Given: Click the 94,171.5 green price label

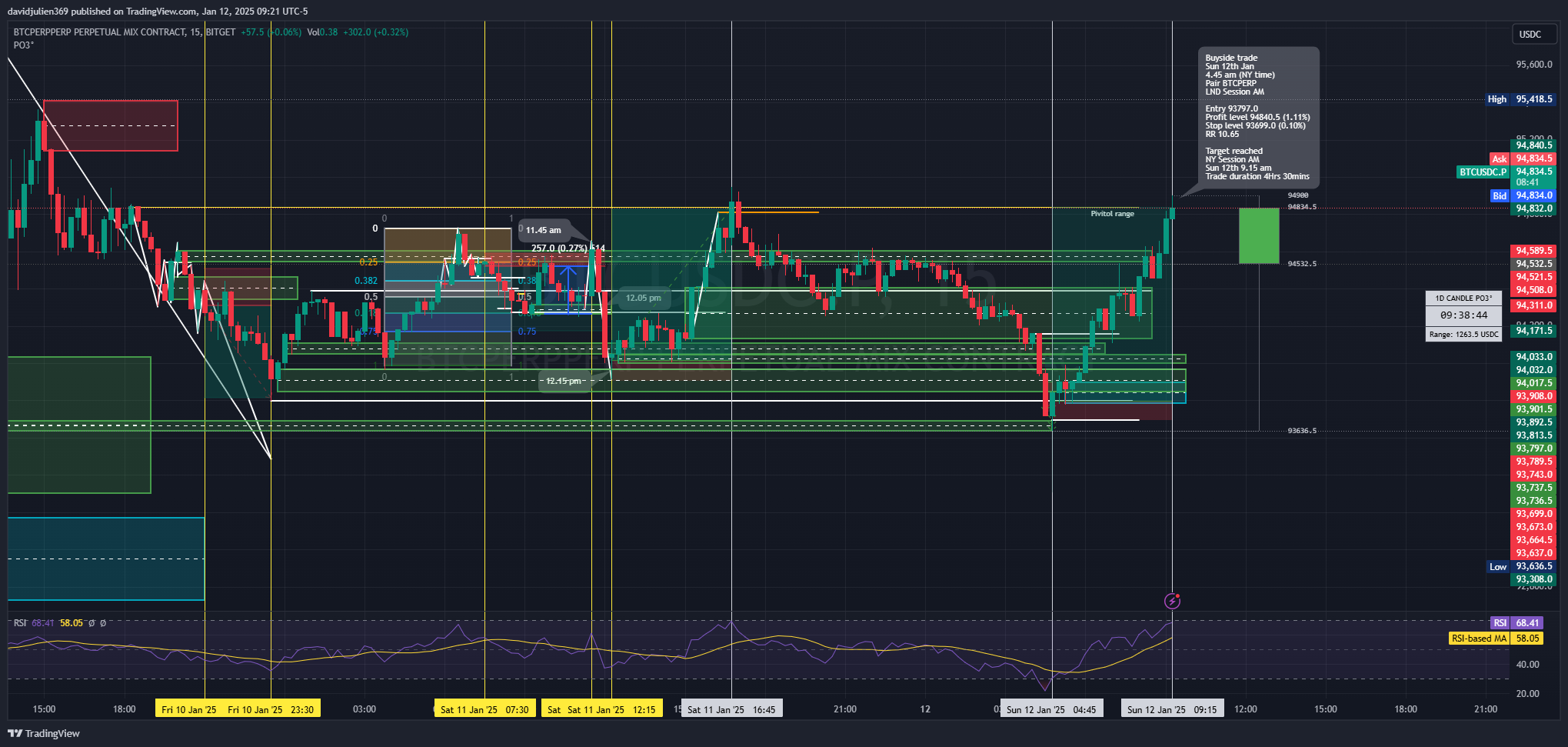Looking at the screenshot, I should tap(1533, 331).
